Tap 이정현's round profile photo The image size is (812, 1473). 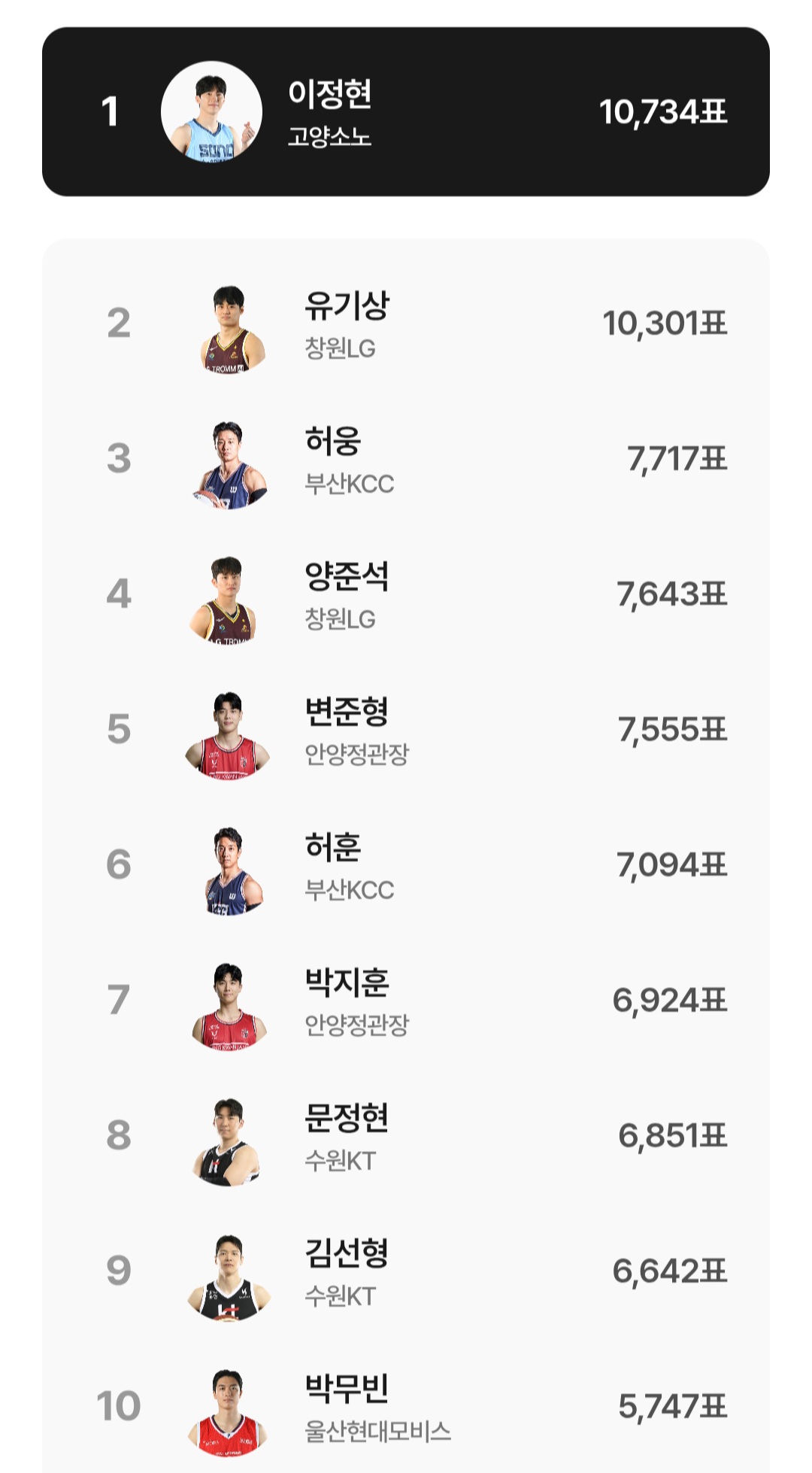211,112
